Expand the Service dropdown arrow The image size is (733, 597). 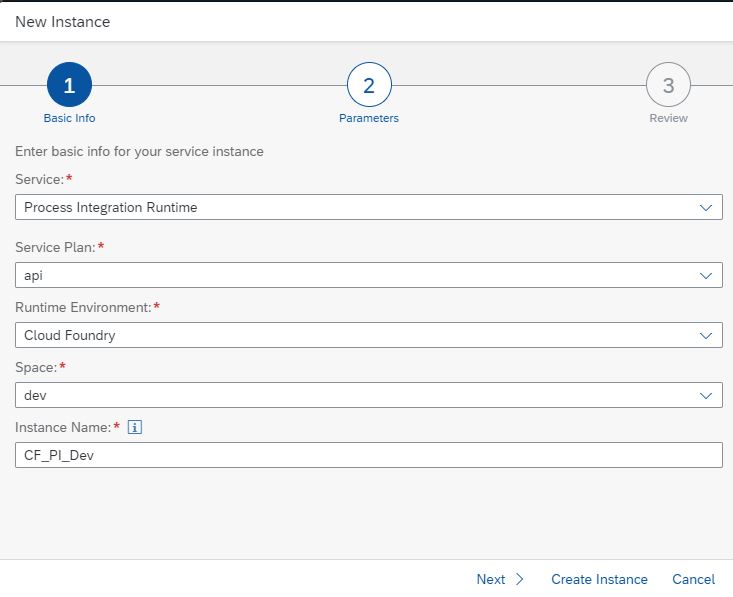click(705, 207)
